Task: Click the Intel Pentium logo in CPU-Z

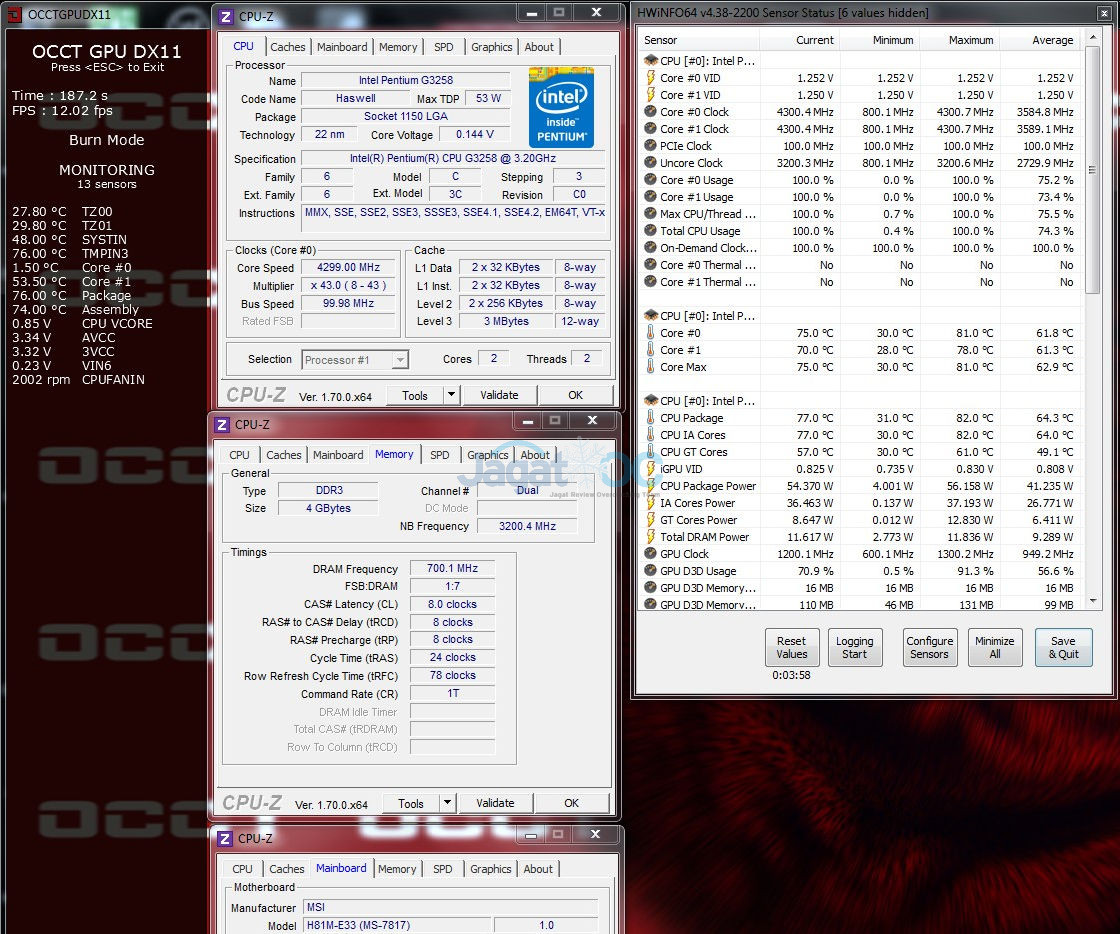Action: (x=561, y=107)
